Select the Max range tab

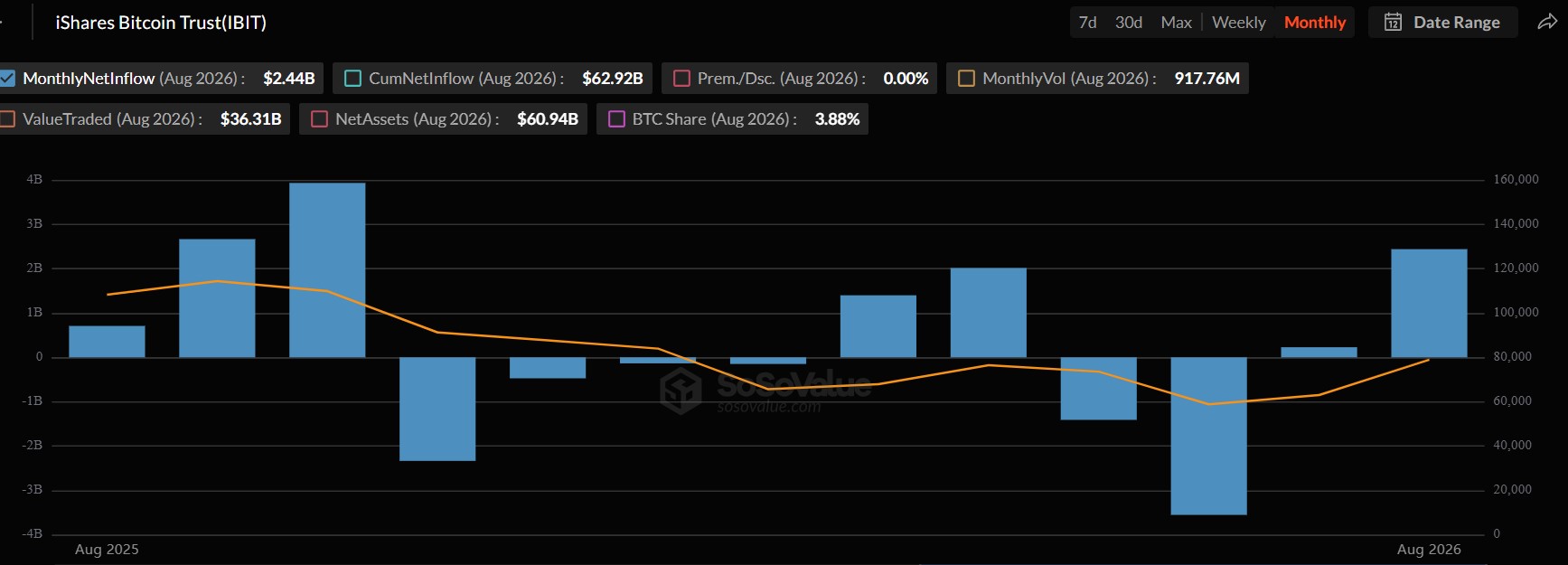(x=1176, y=22)
